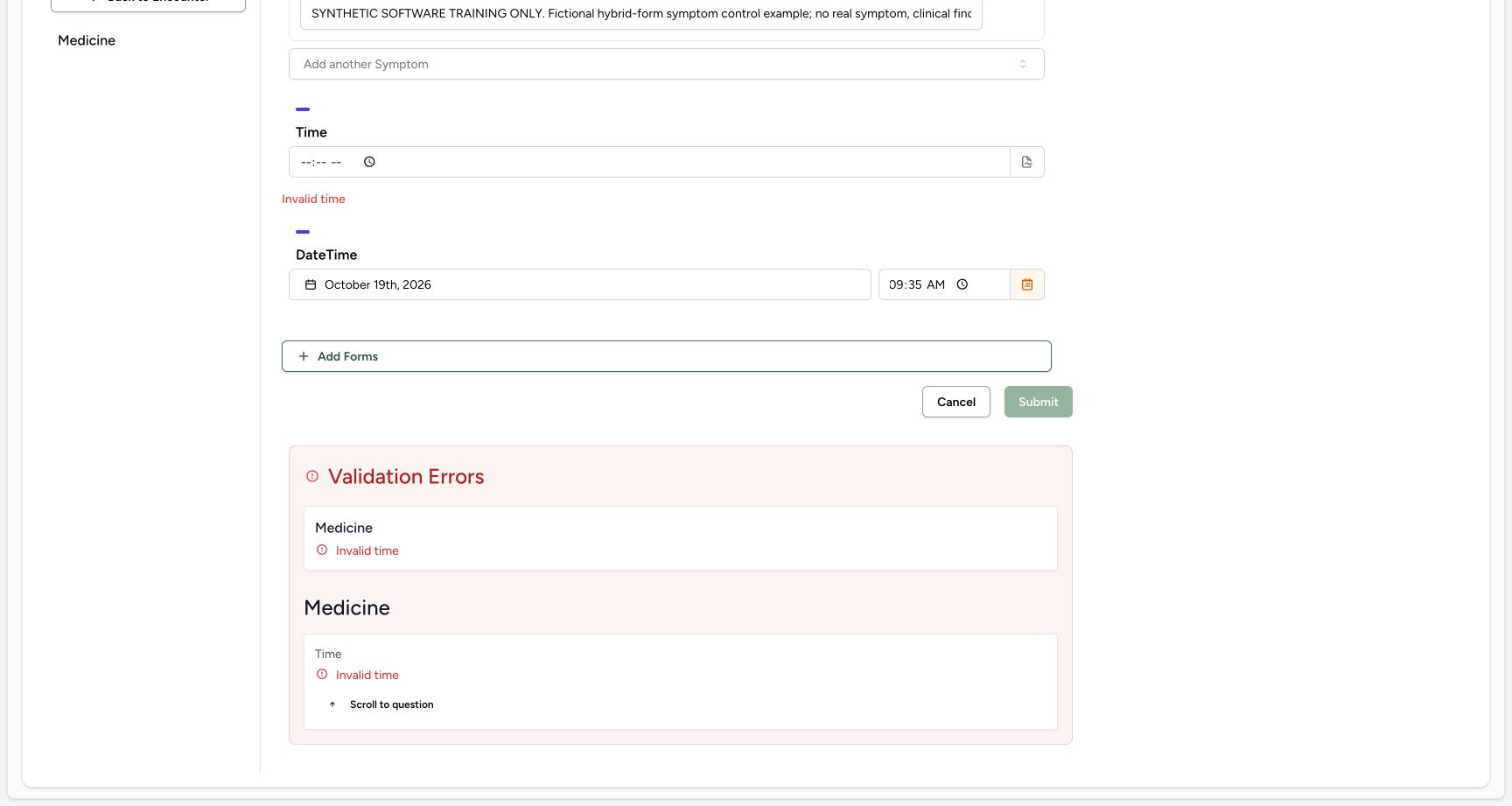This screenshot has height=806, width=1512.
Task: Cancel the form
Action: [x=956, y=402]
